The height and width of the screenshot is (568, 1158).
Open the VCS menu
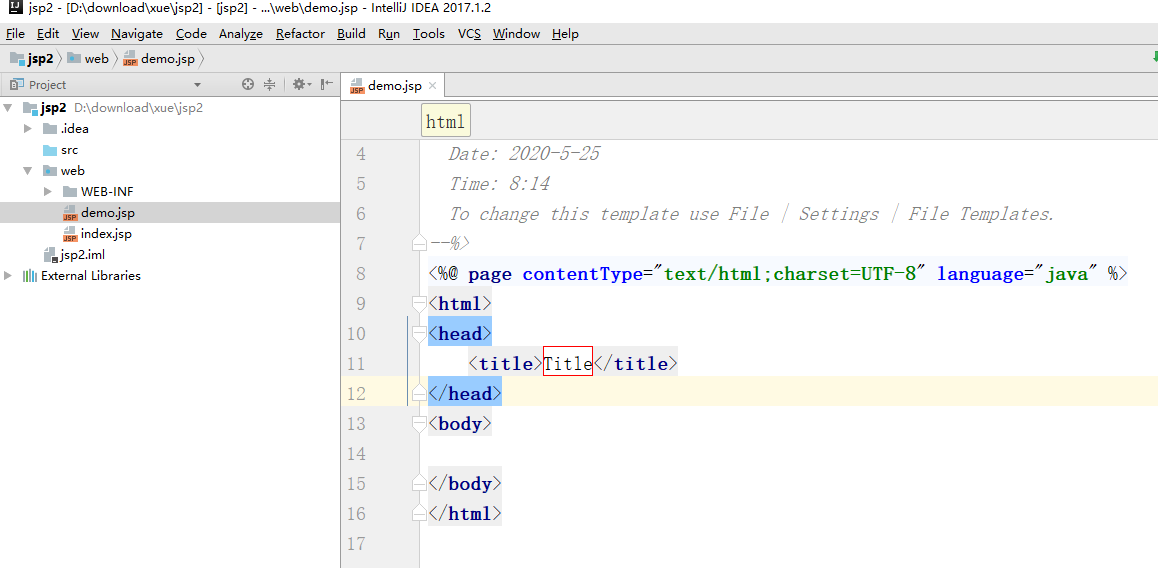click(x=469, y=34)
